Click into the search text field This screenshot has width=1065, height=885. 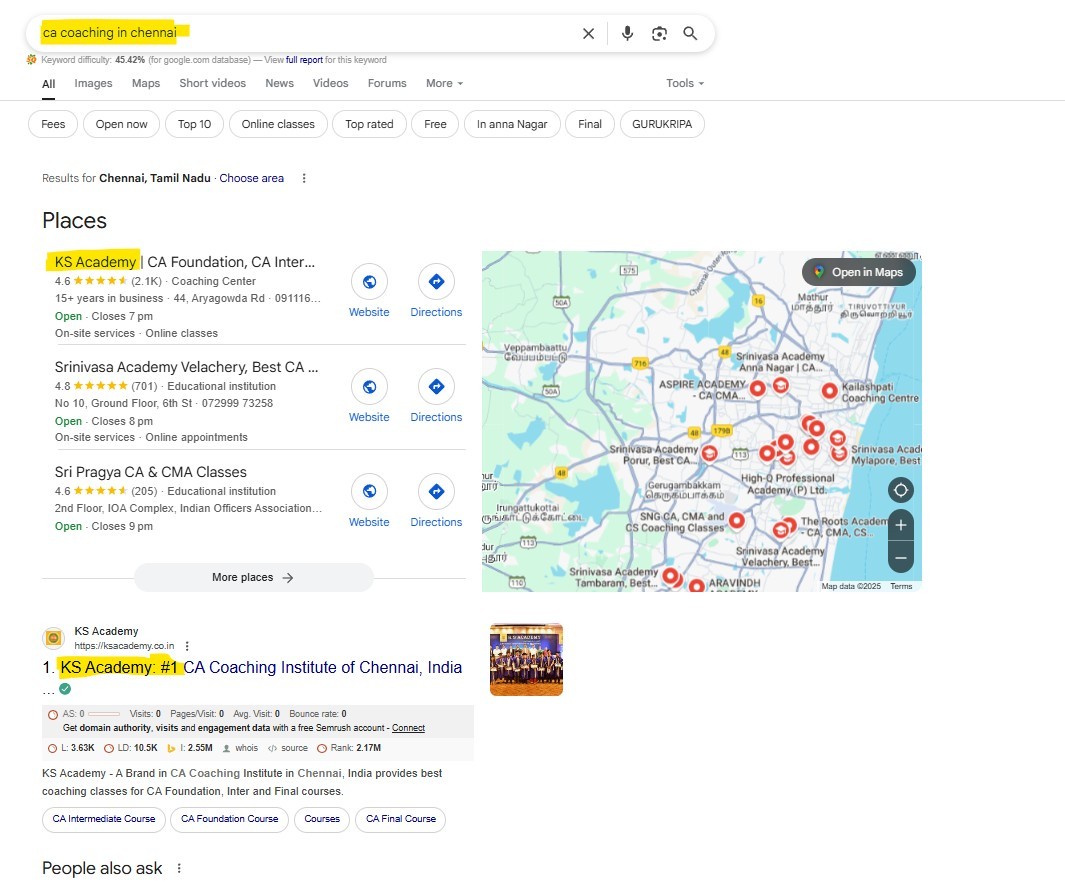click(x=306, y=33)
